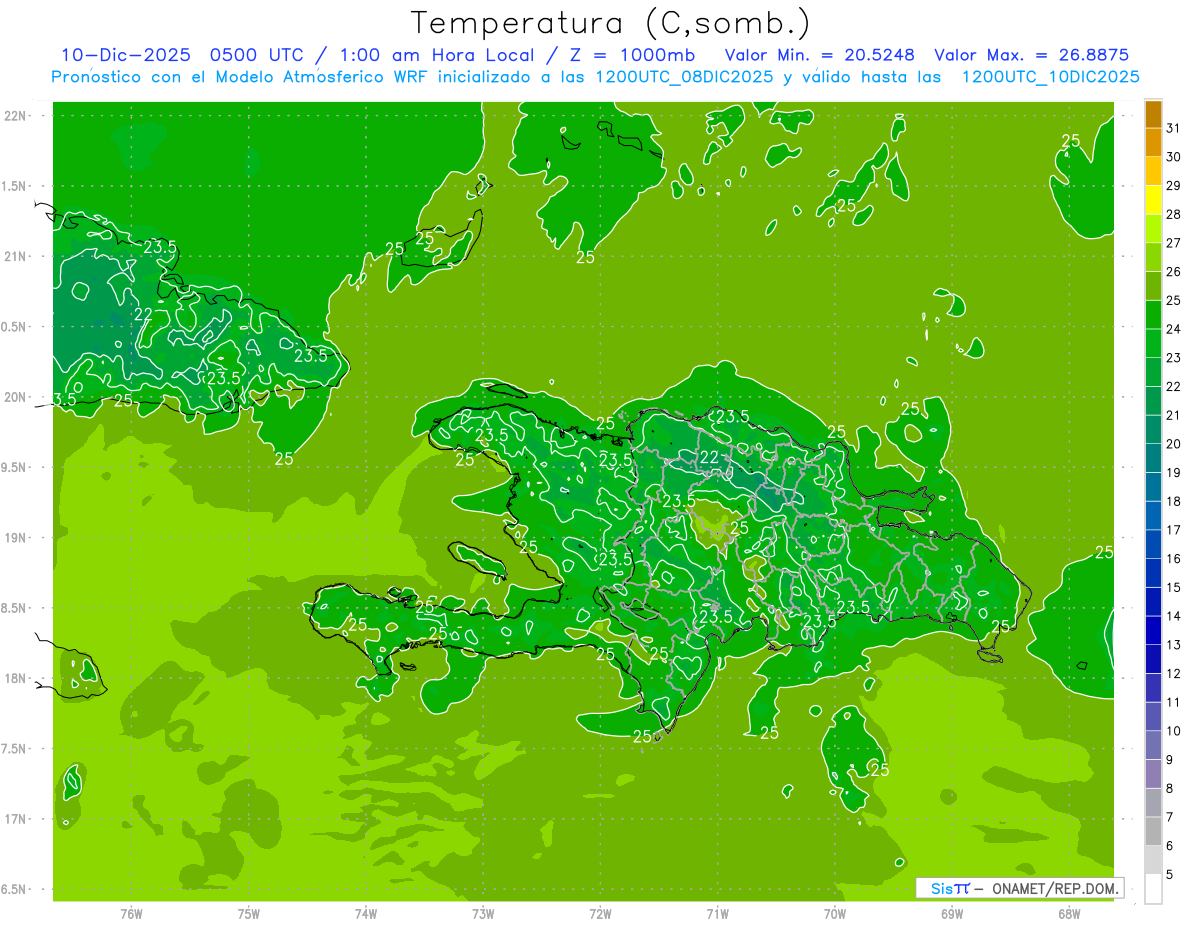Click the "15" label on the color scale
The width and height of the screenshot is (1200, 927).
pos(1173,587)
